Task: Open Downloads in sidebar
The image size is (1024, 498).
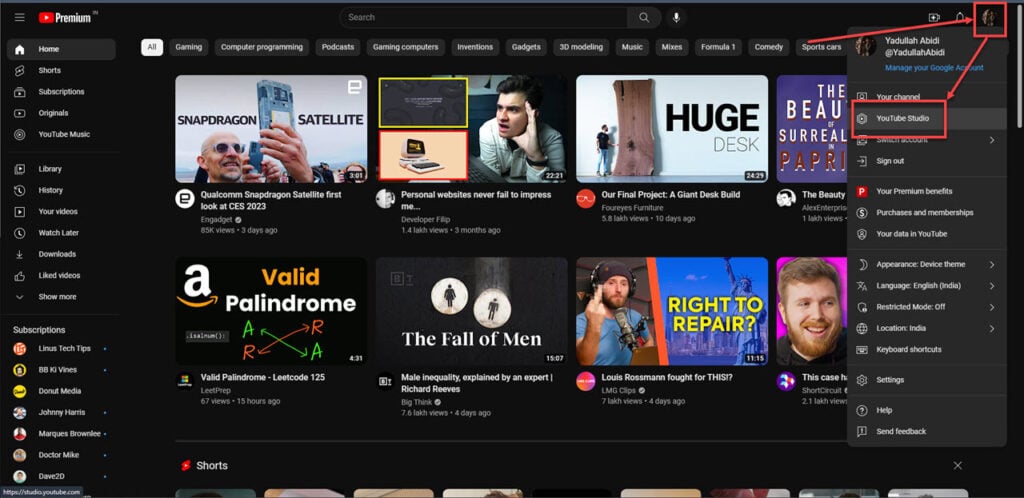Action: 61,255
